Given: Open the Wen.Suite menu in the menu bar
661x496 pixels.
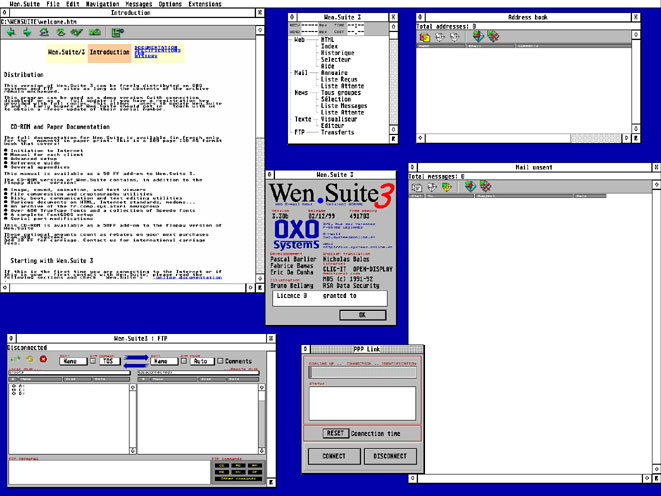Looking at the screenshot, I should pos(24,4).
